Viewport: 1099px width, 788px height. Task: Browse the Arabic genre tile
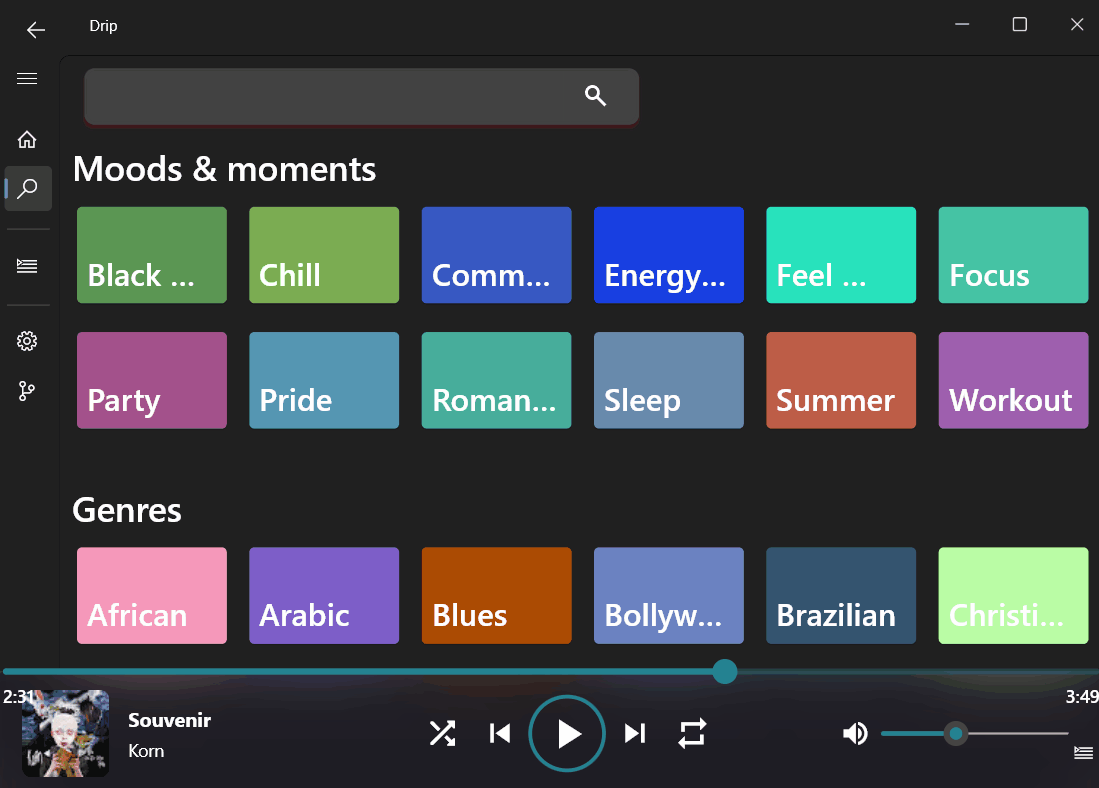325,596
